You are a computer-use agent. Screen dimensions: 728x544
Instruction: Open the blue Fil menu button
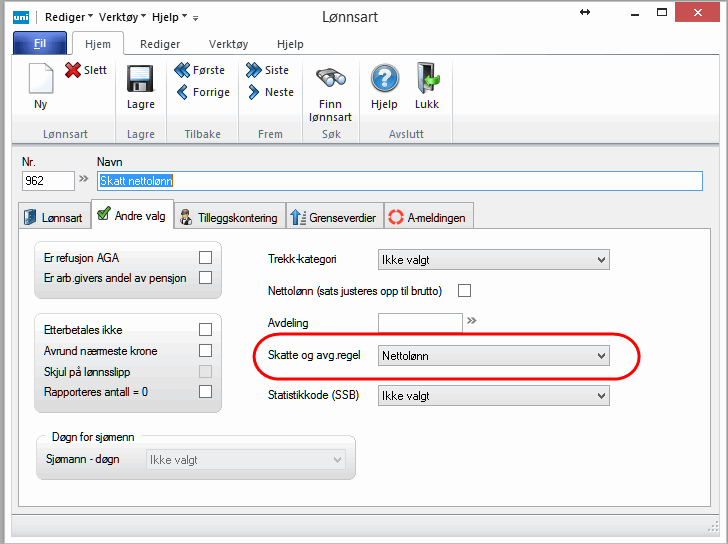click(40, 44)
